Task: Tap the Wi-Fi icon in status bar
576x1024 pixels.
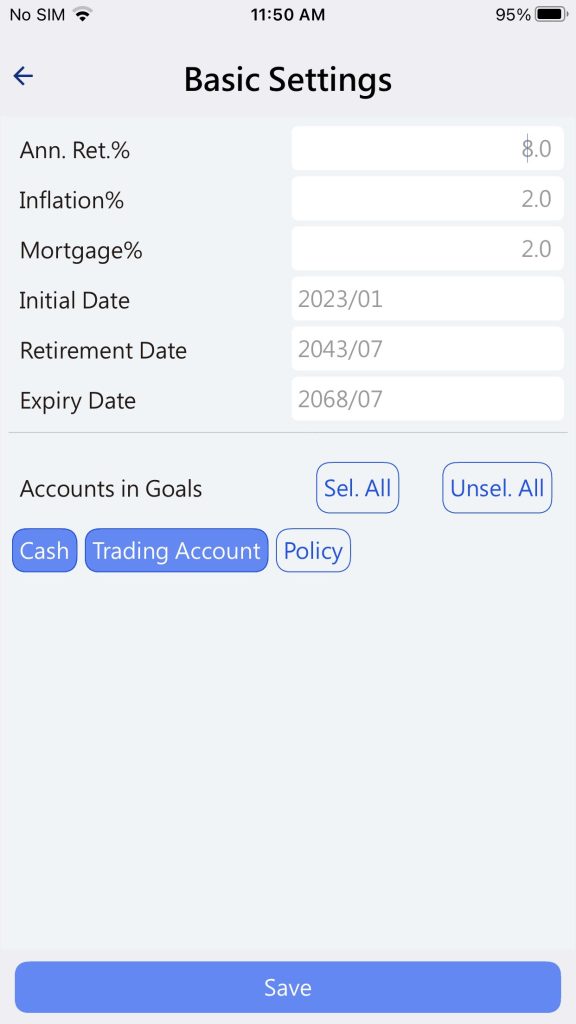Action: tap(82, 14)
